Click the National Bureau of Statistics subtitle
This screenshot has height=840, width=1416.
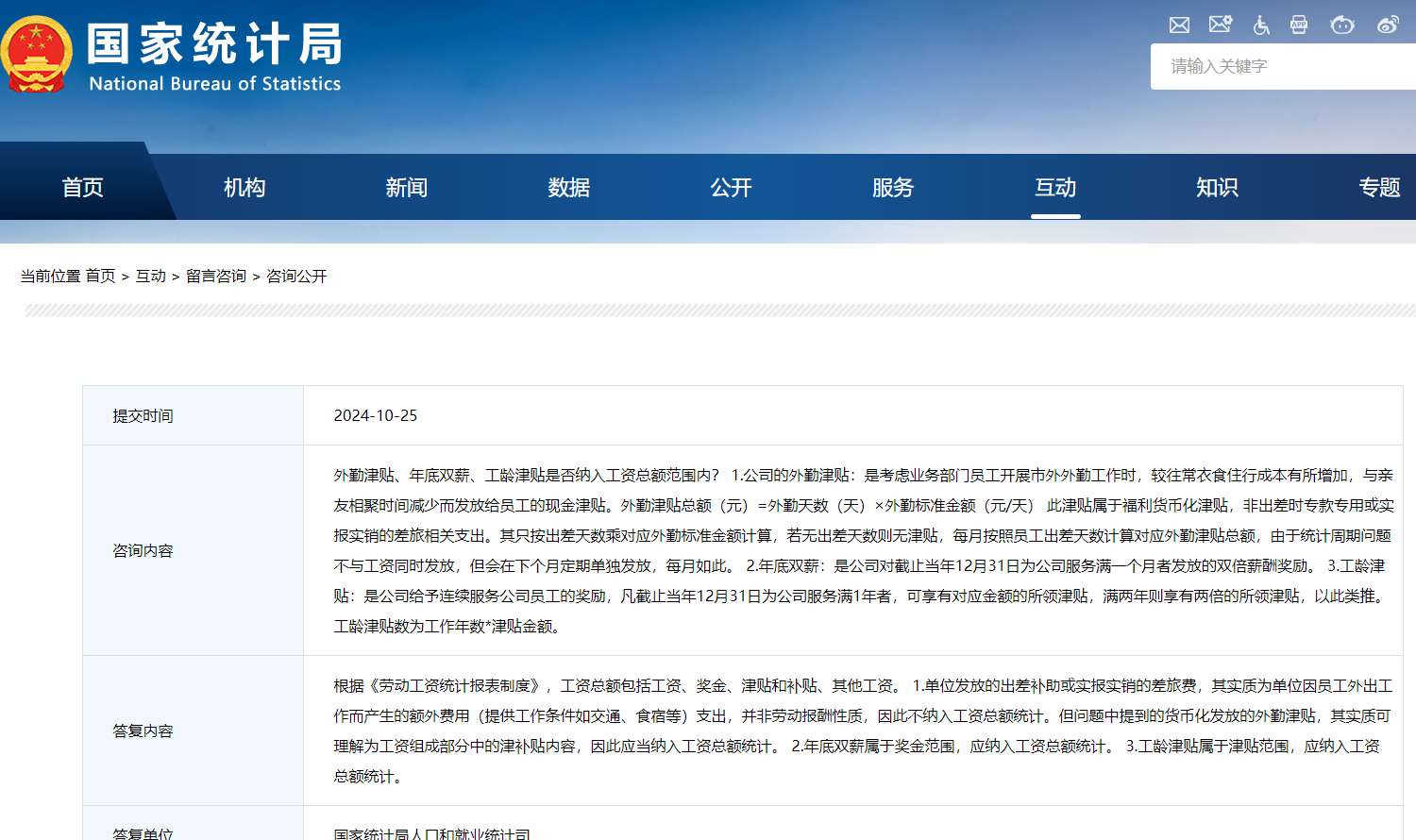point(215,84)
